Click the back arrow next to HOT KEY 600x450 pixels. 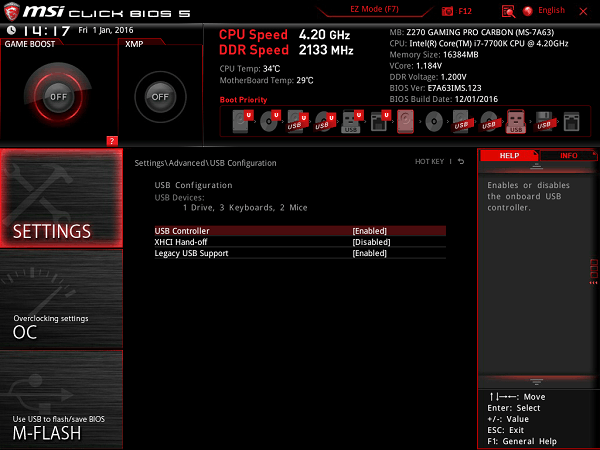(461, 161)
